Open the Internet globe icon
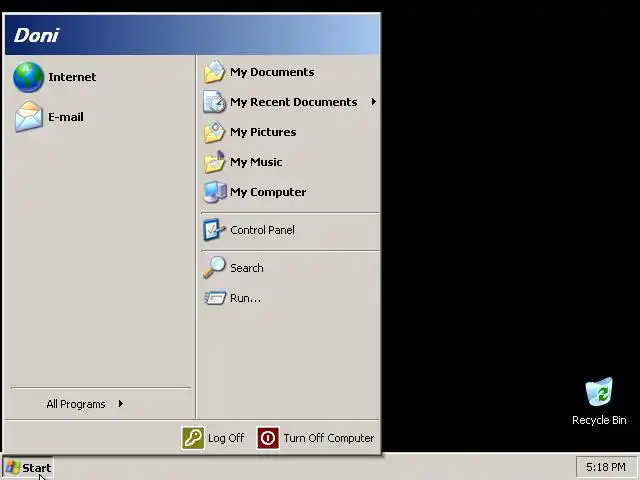The height and width of the screenshot is (480, 640). [x=28, y=77]
